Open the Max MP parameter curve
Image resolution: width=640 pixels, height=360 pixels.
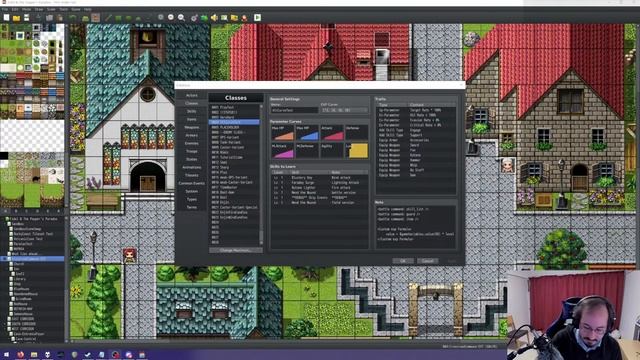(x=307, y=133)
